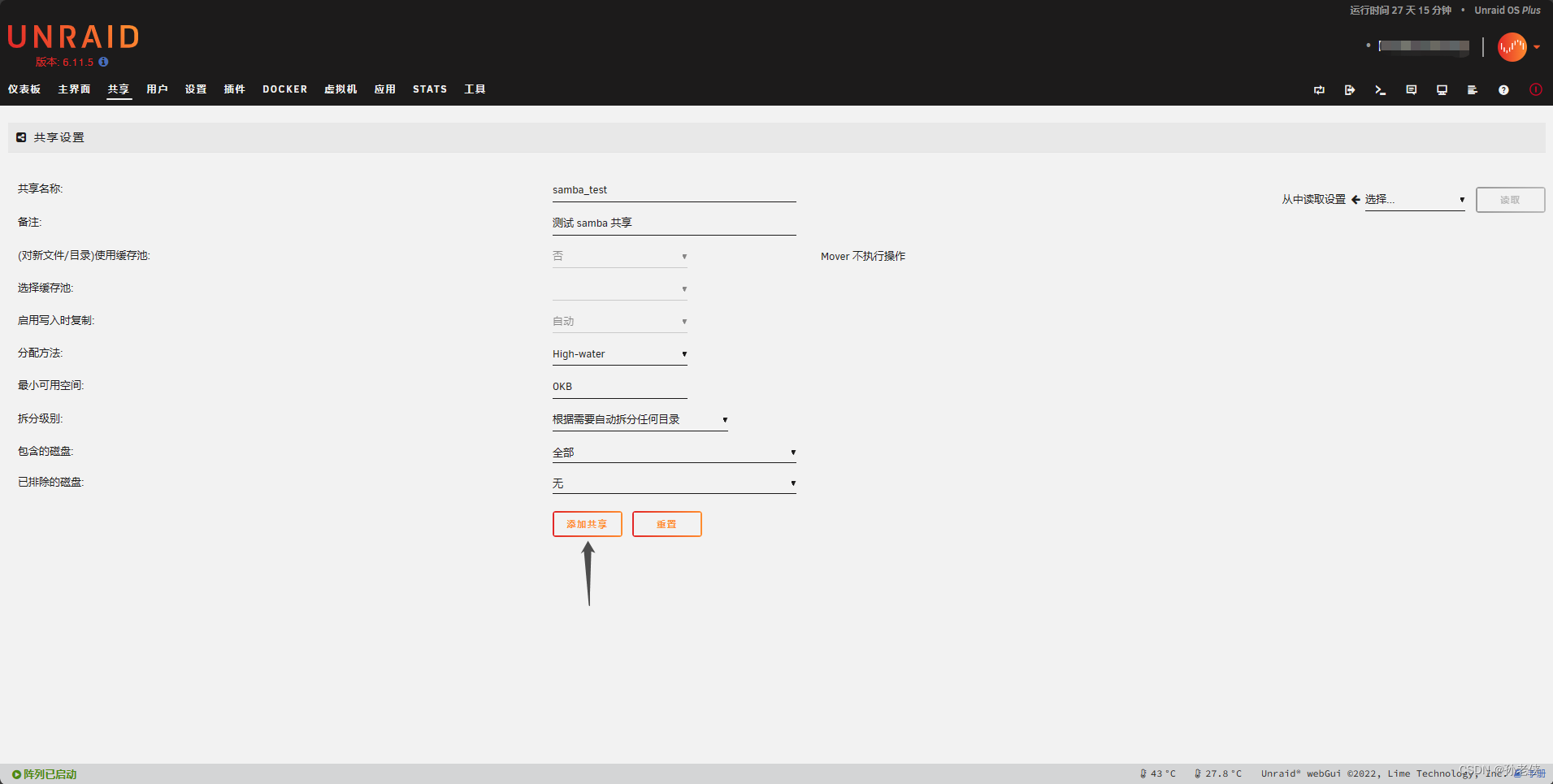This screenshot has width=1553, height=784.
Task: Open the 虚拟机 menu item
Action: pyautogui.click(x=340, y=89)
